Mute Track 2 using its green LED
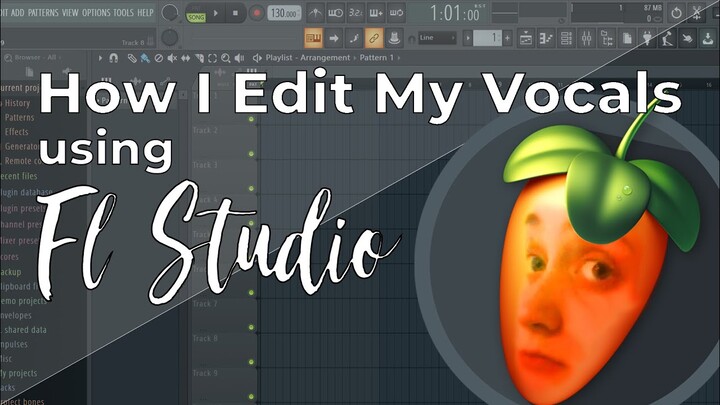This screenshot has width=720, height=405. click(x=251, y=154)
